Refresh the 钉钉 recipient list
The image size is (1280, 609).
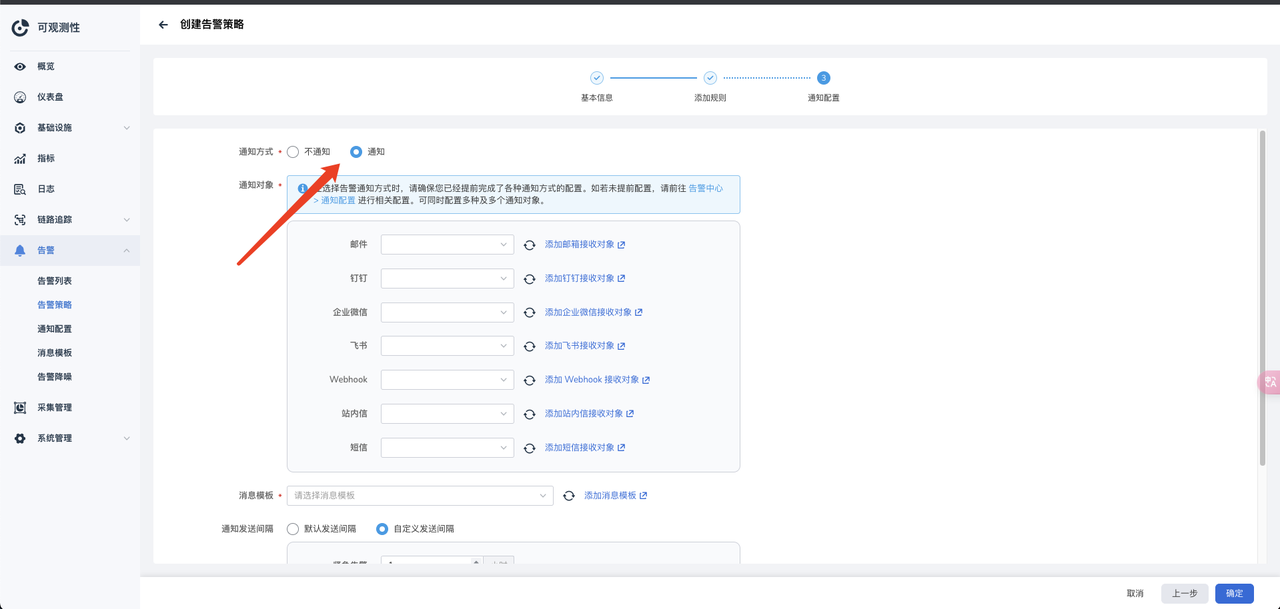tap(529, 278)
